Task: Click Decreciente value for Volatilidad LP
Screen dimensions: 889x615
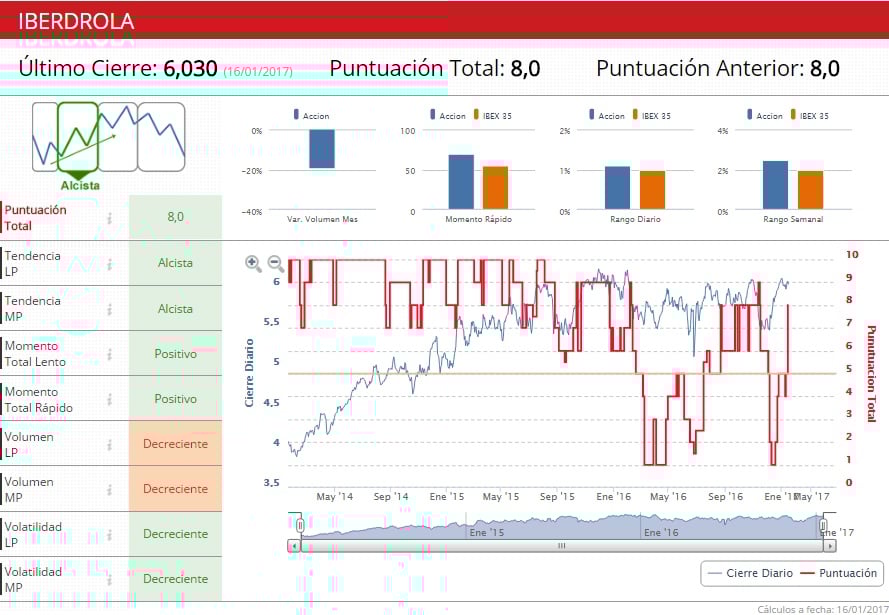Action: (x=175, y=534)
